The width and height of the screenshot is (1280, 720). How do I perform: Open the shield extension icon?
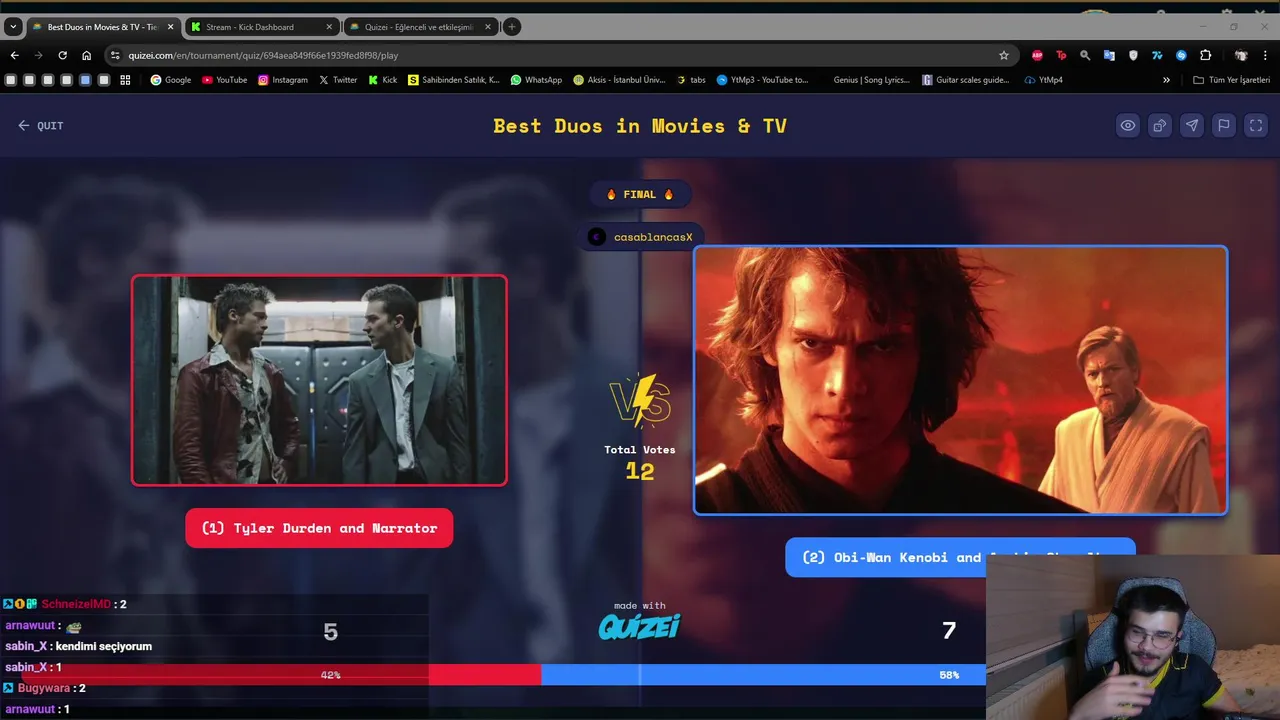(1133, 55)
